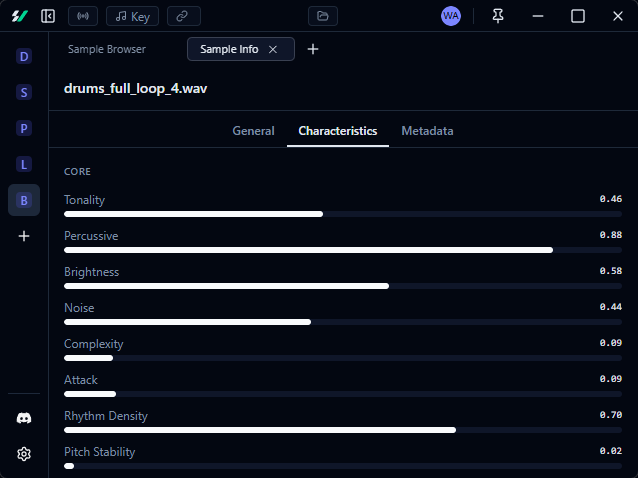This screenshot has width=638, height=478.
Task: Add a new collection with sidebar plus
Action: point(24,236)
